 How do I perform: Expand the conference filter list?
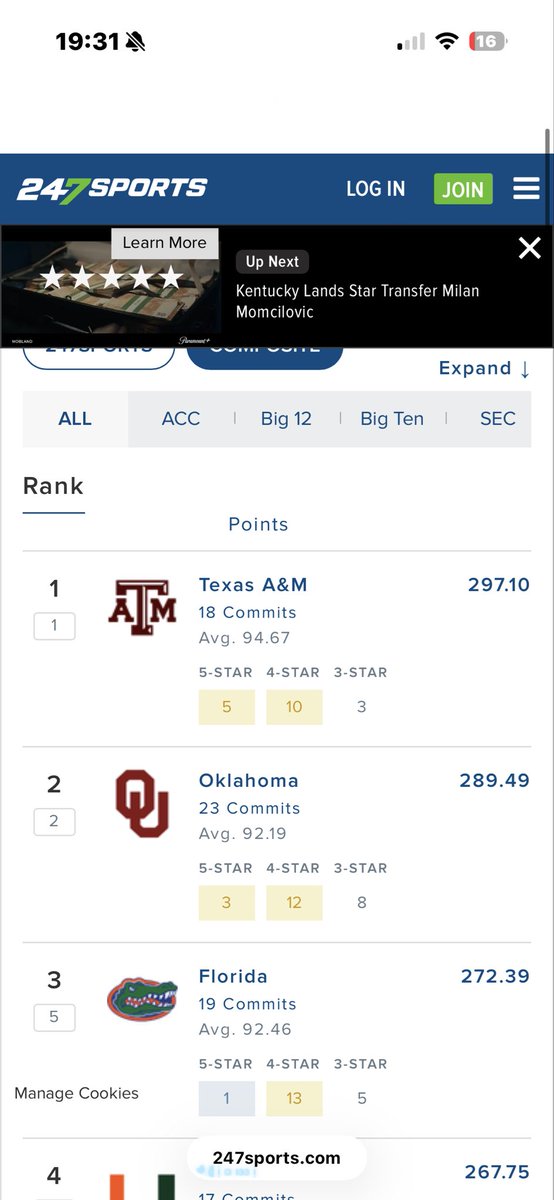485,368
